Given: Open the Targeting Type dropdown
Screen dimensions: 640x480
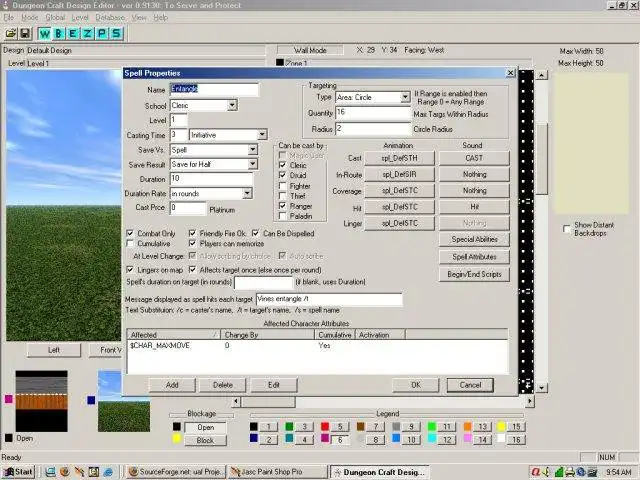Looking at the screenshot, I should point(405,97).
